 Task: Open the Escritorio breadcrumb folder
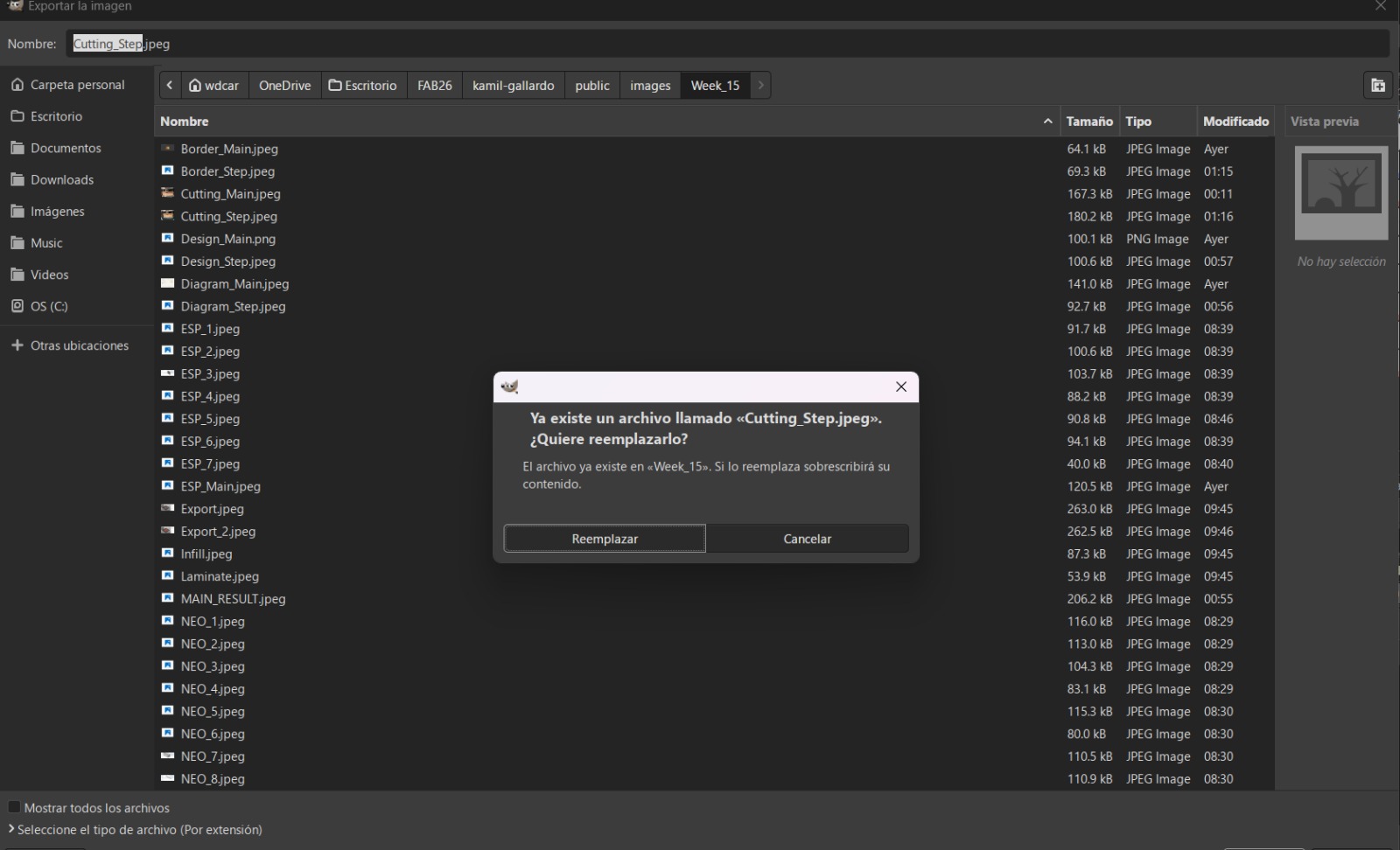point(363,85)
